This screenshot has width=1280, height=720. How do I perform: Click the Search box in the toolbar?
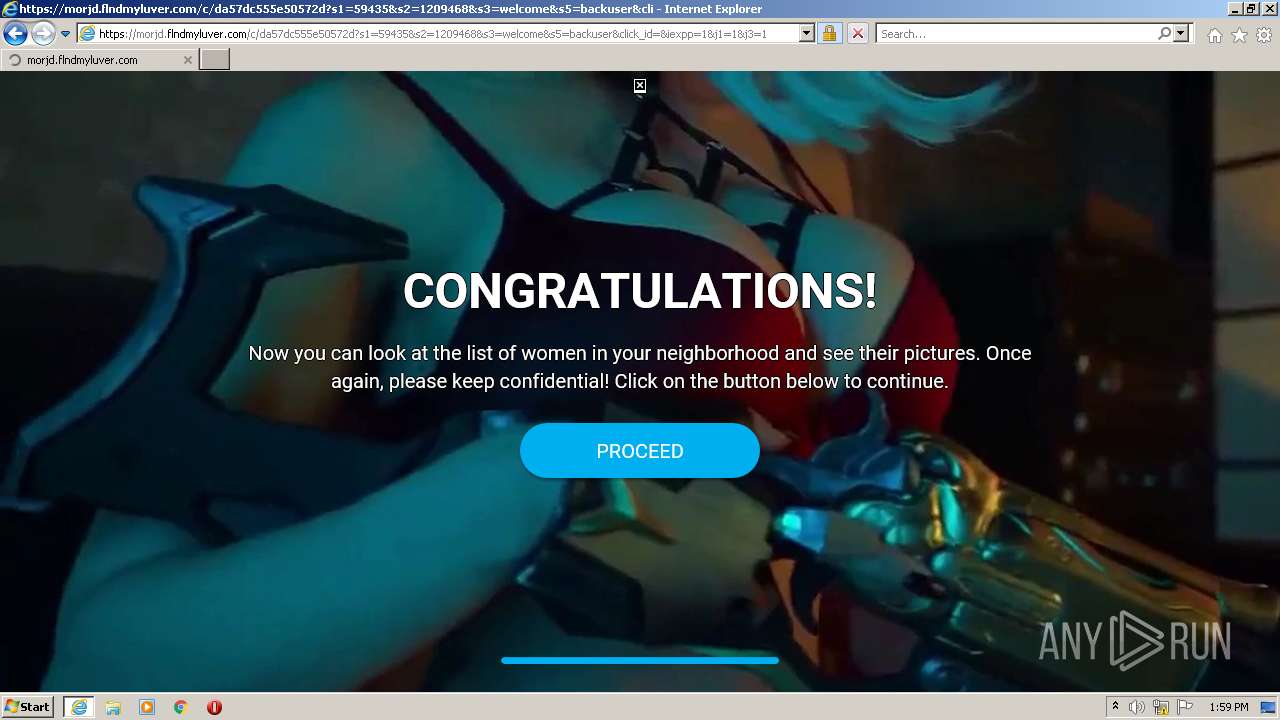click(1015, 34)
